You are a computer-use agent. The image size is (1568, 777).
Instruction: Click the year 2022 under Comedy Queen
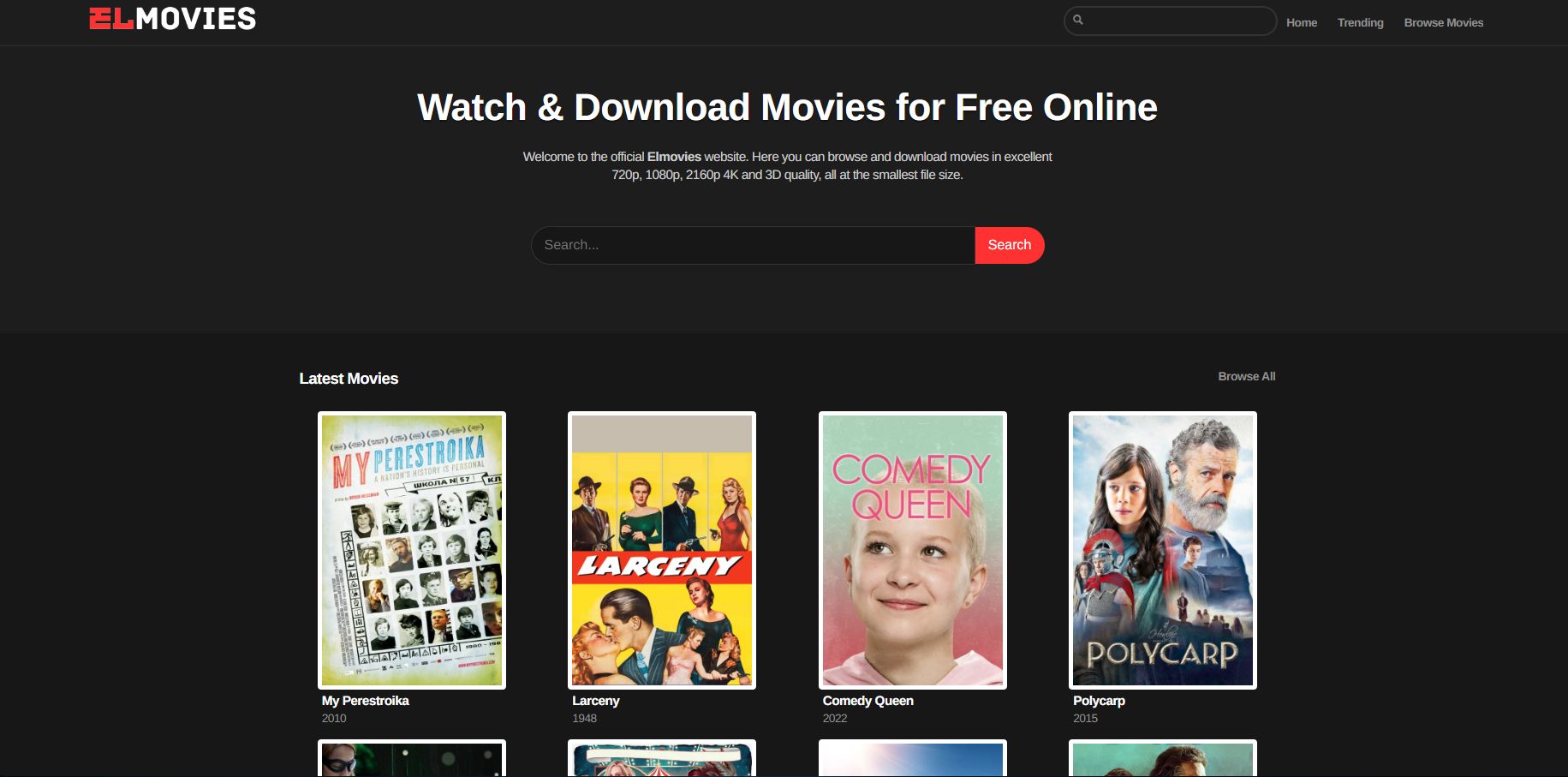(x=835, y=719)
